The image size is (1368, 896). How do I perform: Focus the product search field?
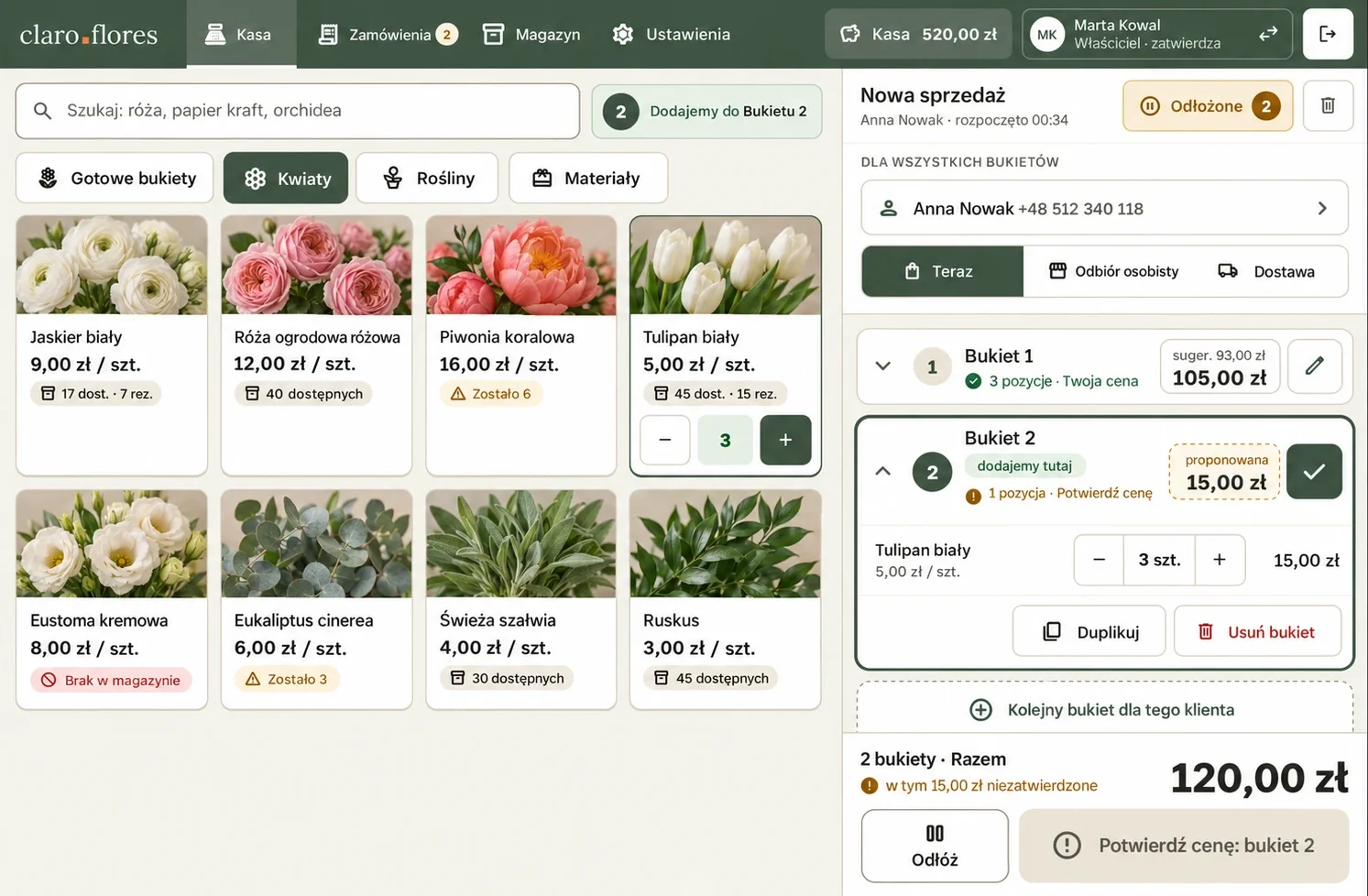click(298, 111)
